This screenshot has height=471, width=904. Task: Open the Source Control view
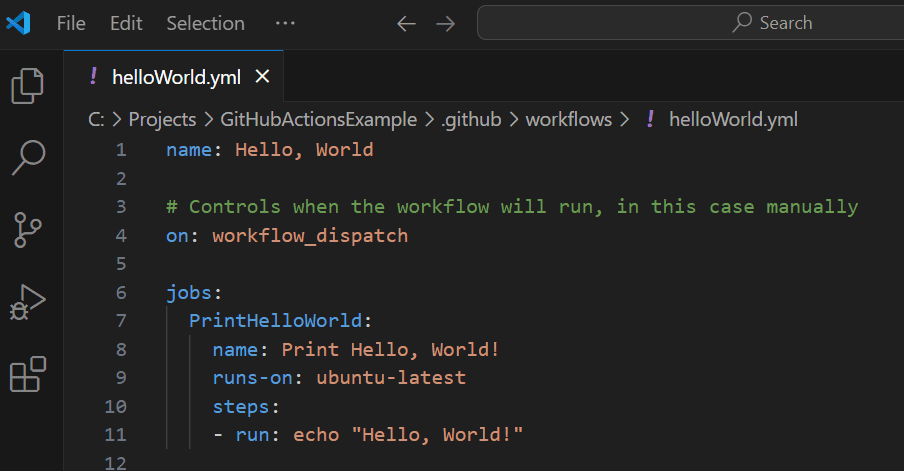(28, 229)
